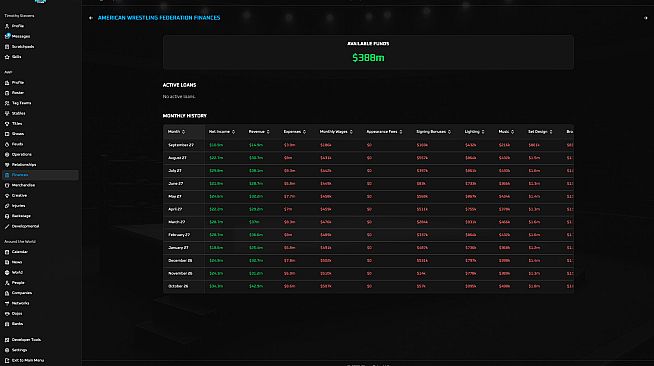
Task: Sort the table by Music
Action: click(506, 132)
